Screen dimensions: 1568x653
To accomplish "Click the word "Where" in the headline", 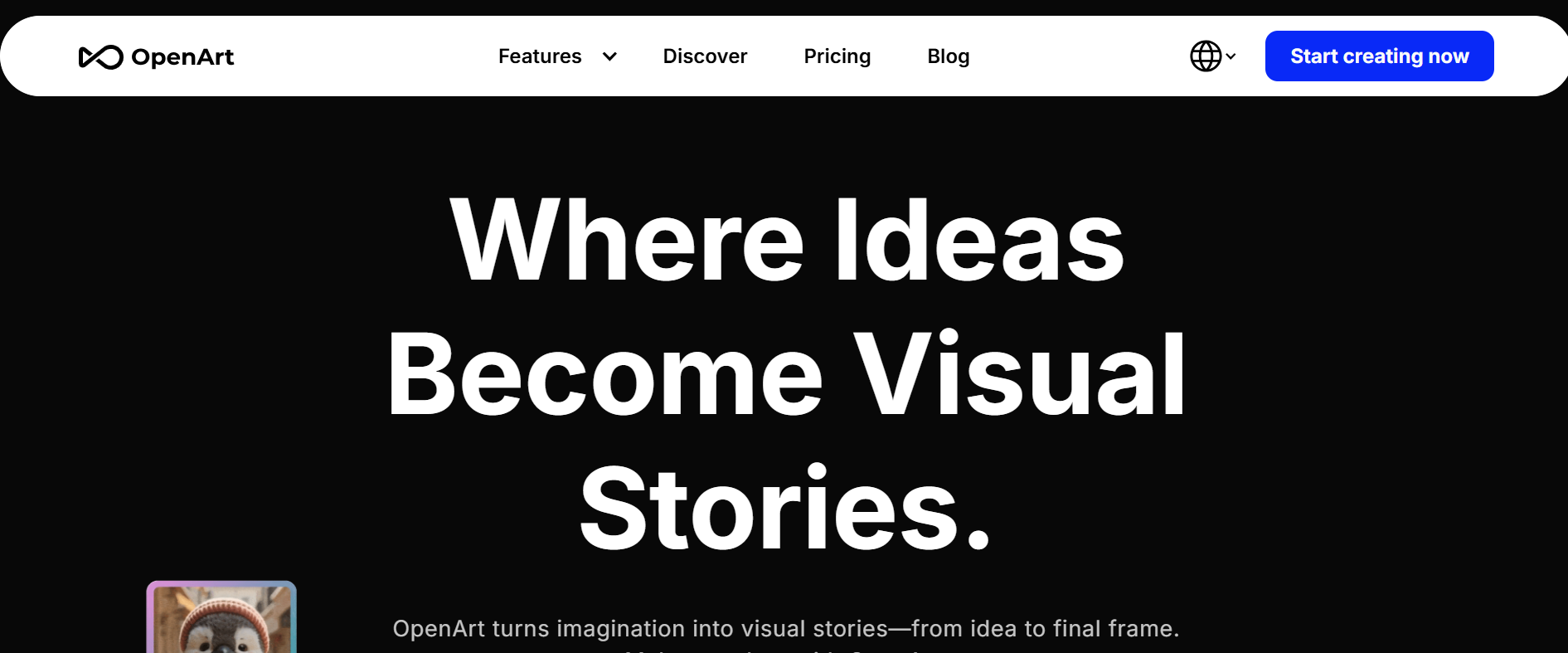I will [626, 241].
